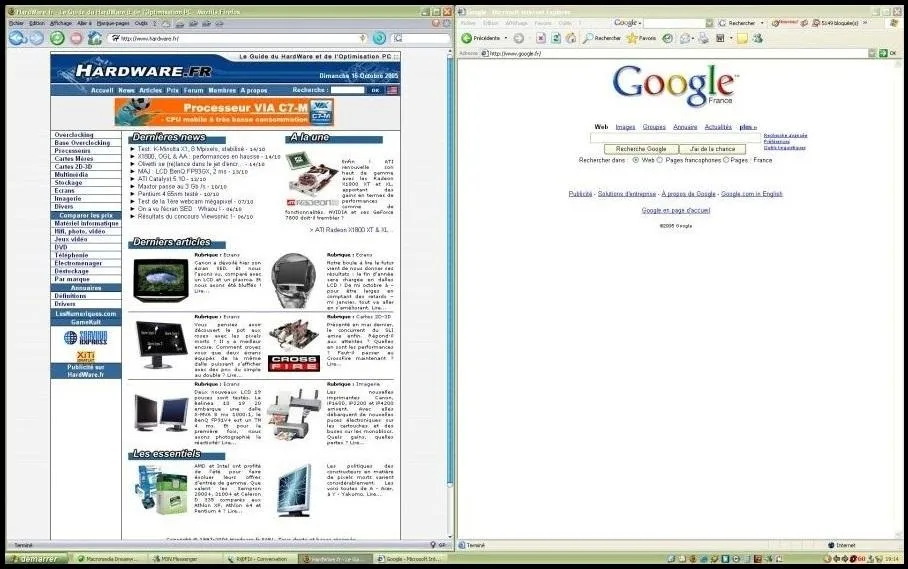Click the Recherche Google button
This screenshot has height=569, width=908.
coord(641,149)
